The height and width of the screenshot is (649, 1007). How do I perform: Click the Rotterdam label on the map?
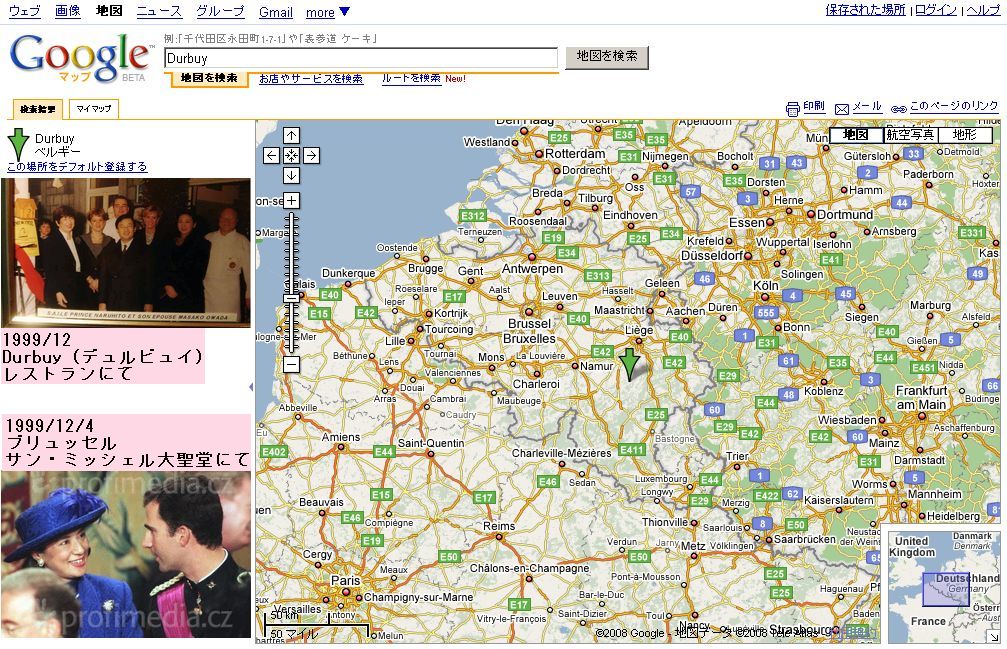coord(575,154)
